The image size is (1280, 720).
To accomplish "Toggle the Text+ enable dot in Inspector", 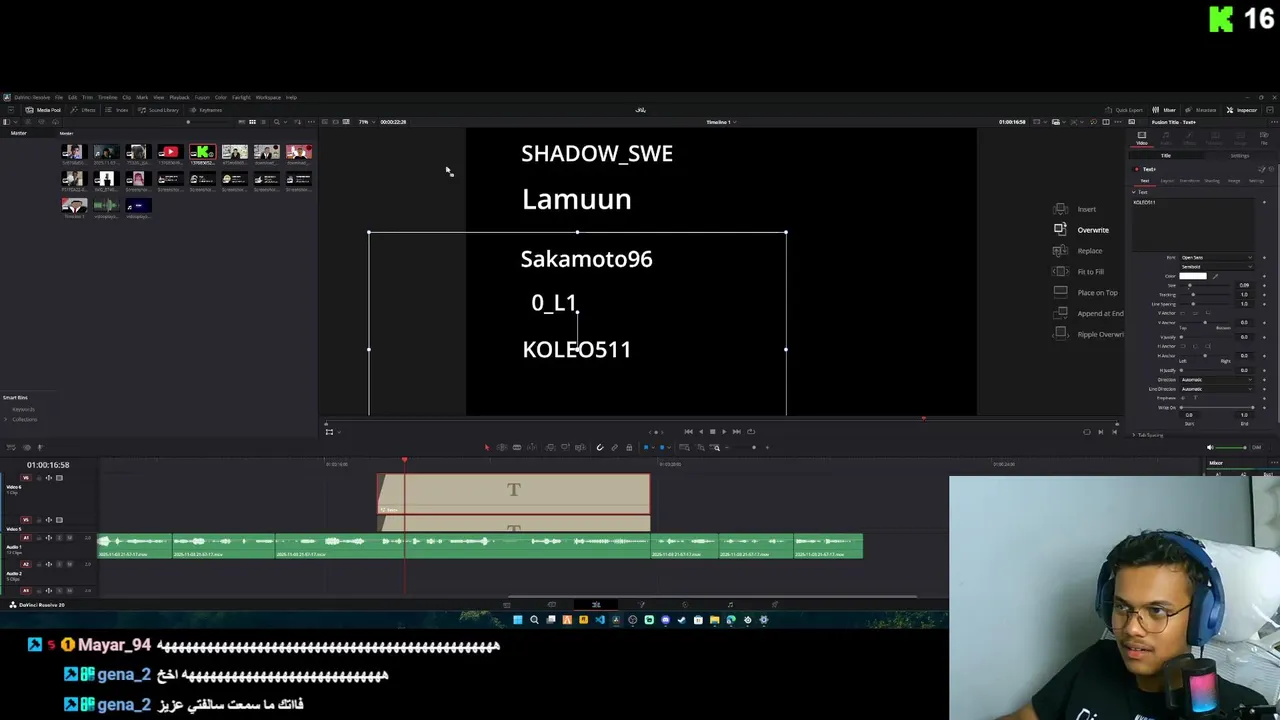I will 1136,169.
